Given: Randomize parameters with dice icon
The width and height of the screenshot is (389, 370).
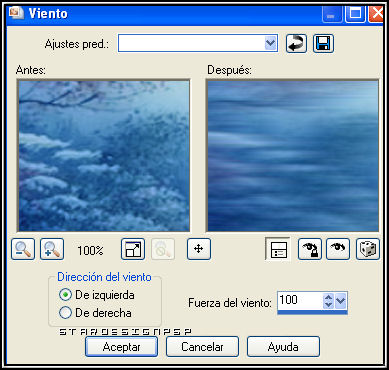Looking at the screenshot, I should (x=368, y=249).
